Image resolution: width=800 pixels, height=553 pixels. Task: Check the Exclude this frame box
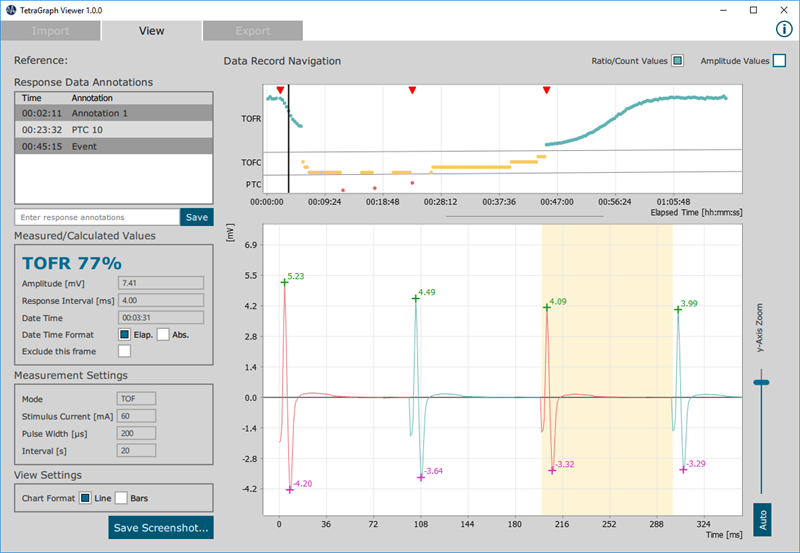124,351
